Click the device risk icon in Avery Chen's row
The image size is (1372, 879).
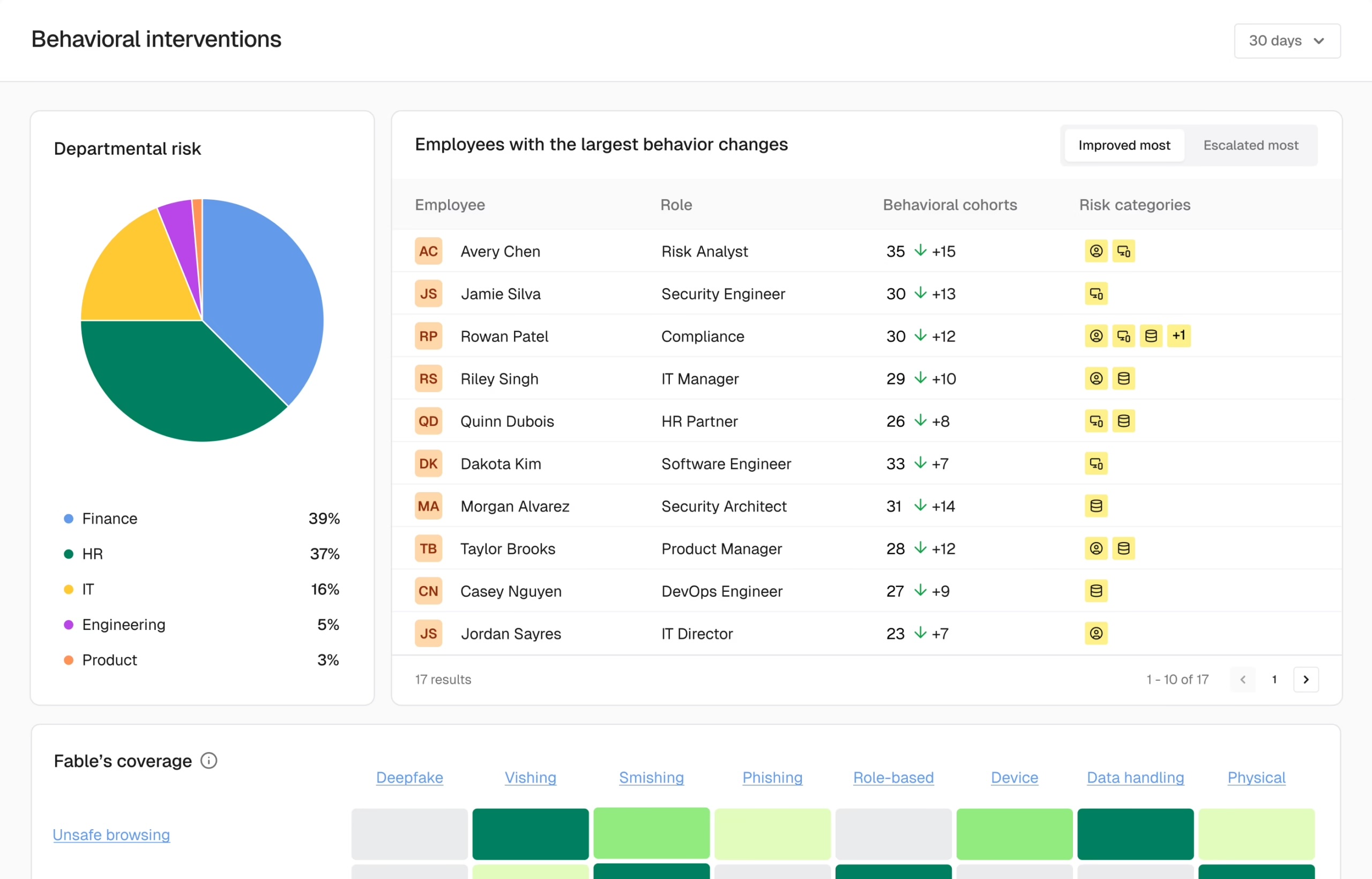(1123, 251)
